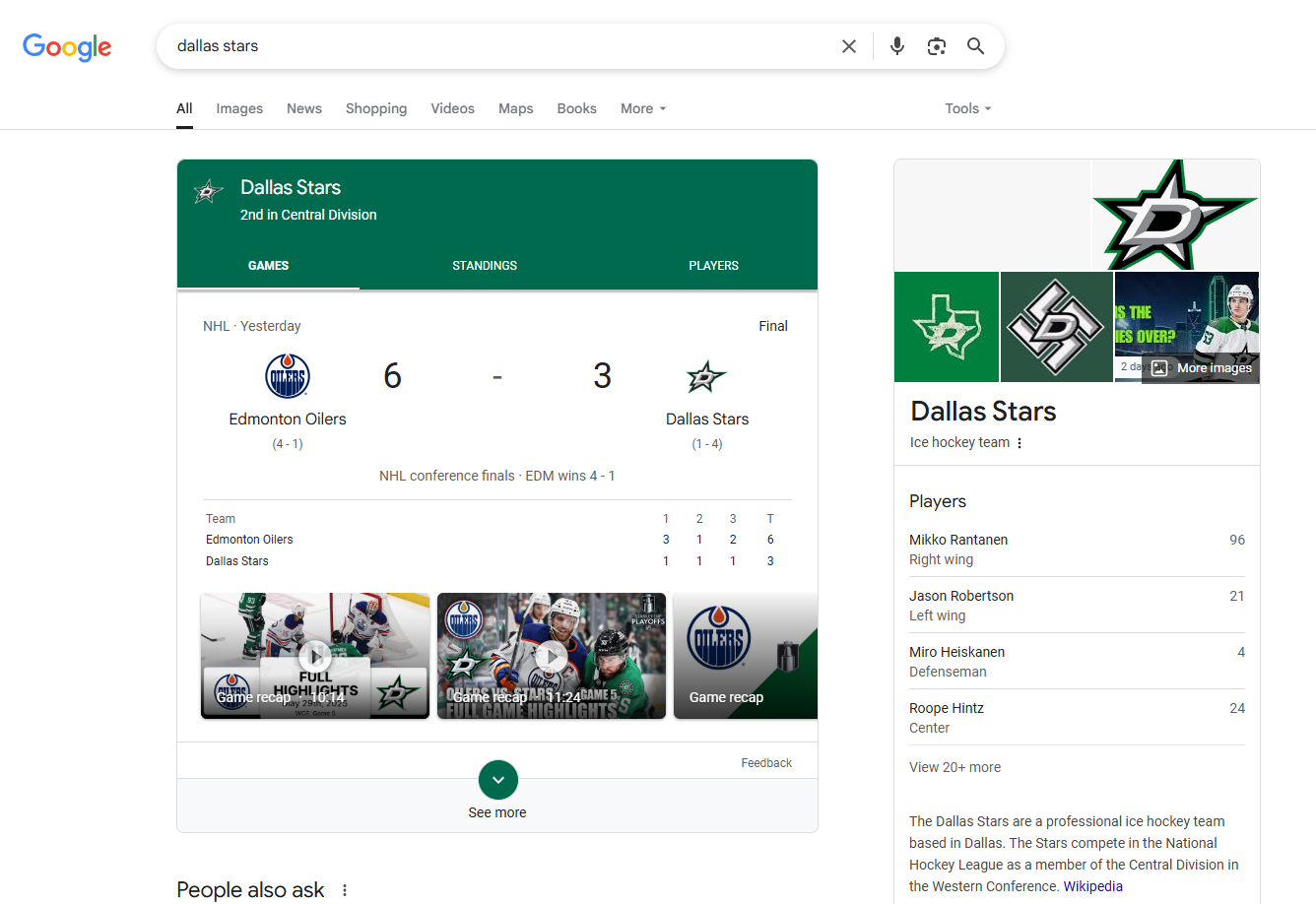Click 'Players' heading in knowledge panel
Screen dimensions: 1316x904
coord(938,501)
